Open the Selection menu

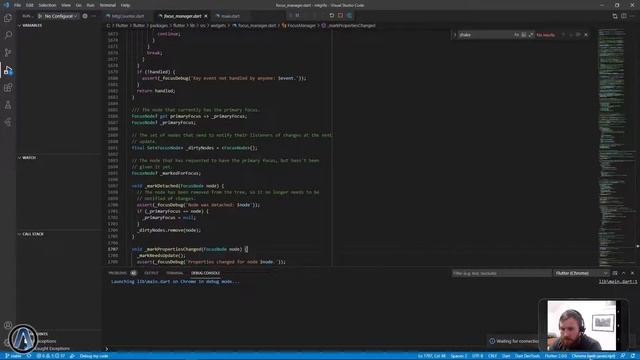[47, 5]
